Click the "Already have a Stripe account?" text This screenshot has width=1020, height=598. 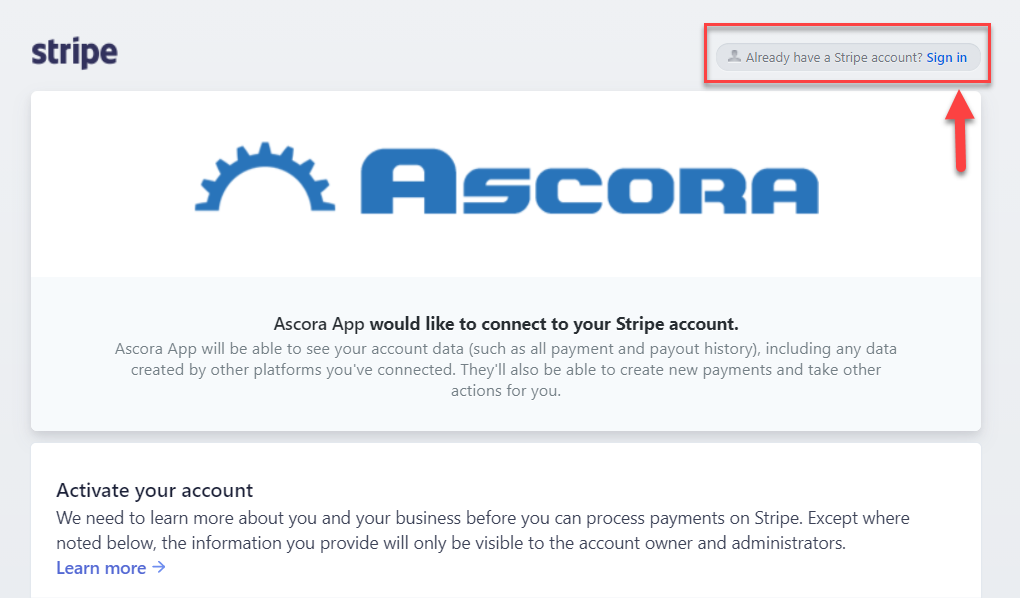[834, 57]
